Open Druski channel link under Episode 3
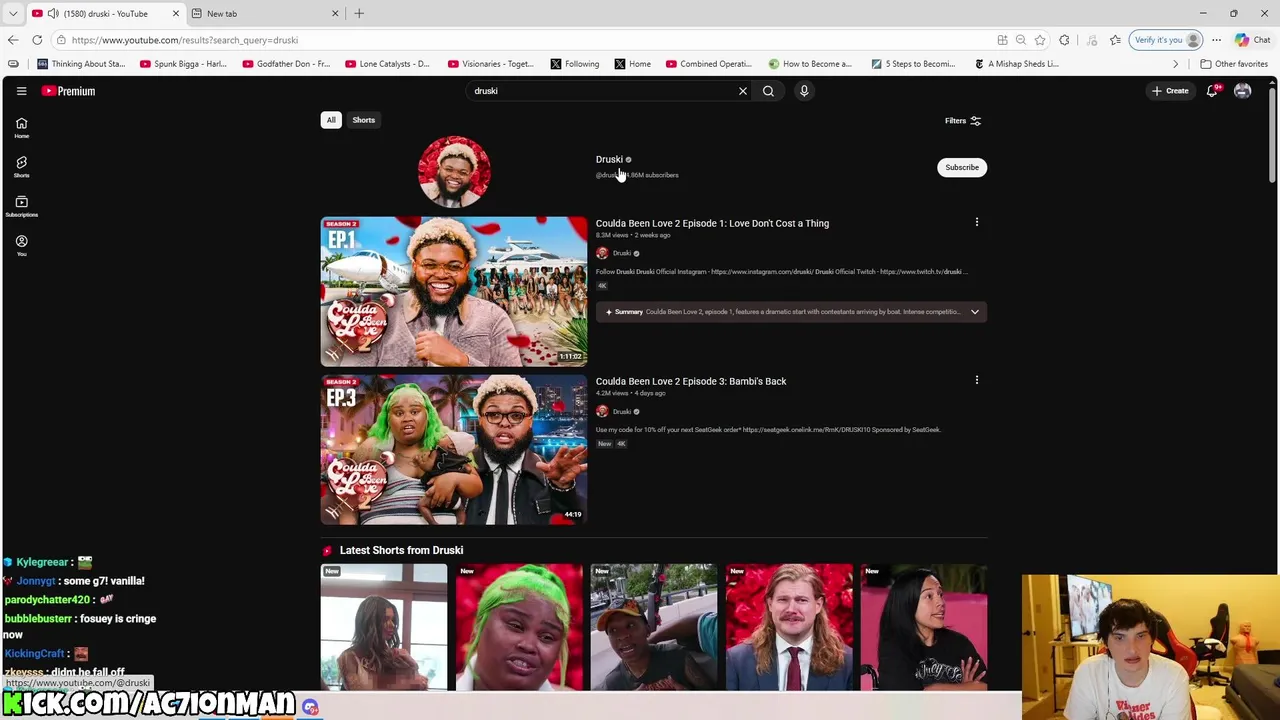The image size is (1280, 720). coord(622,411)
